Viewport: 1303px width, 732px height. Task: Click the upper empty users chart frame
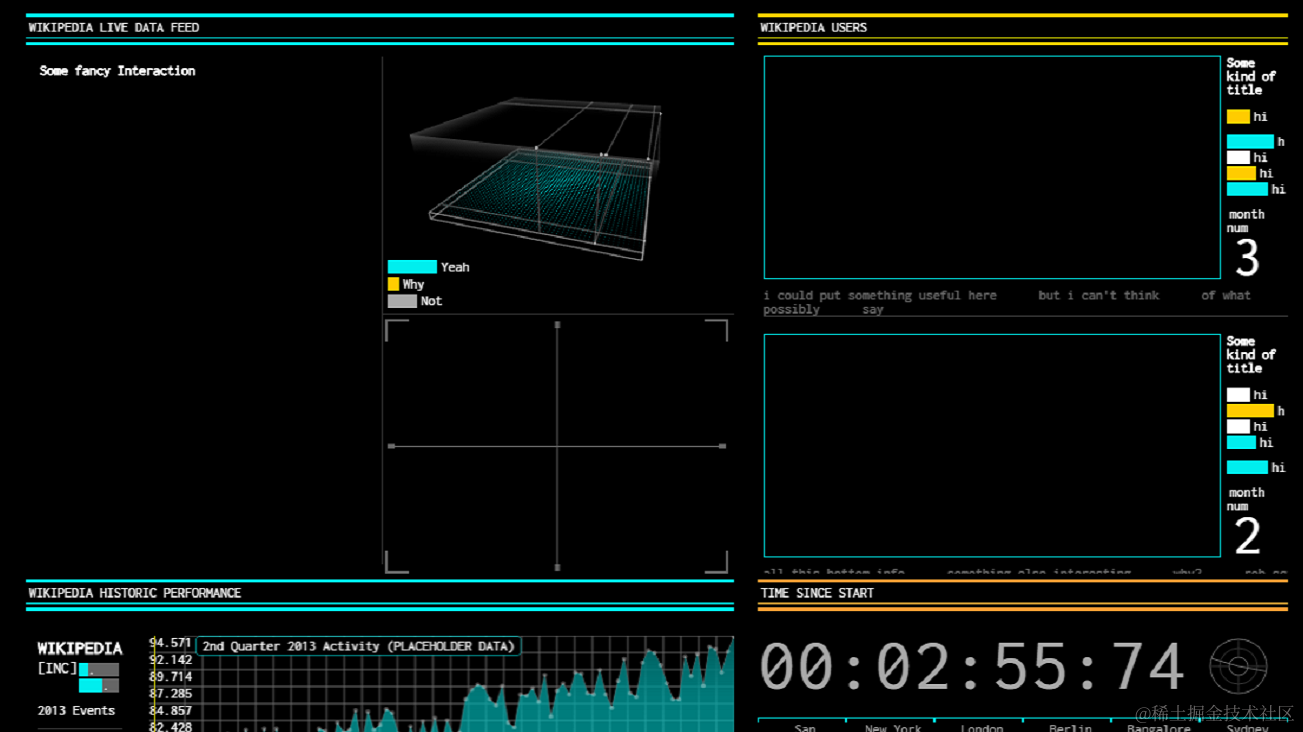(x=992, y=167)
